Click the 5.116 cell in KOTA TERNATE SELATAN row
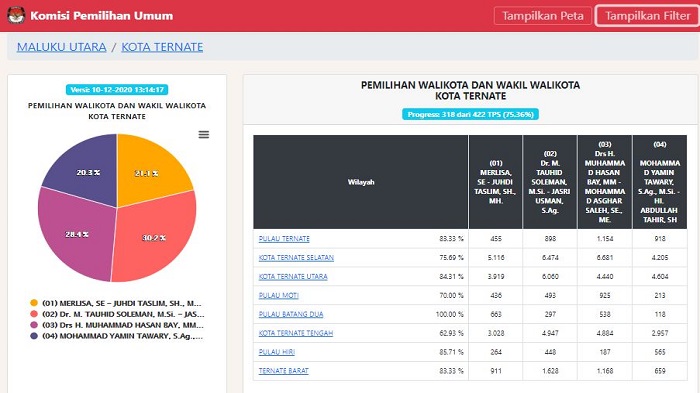Image resolution: width=700 pixels, height=393 pixels. click(496, 257)
